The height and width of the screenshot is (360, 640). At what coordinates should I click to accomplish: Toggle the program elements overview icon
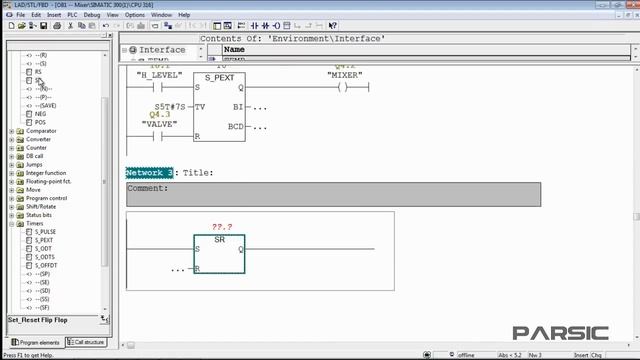tap(217, 26)
